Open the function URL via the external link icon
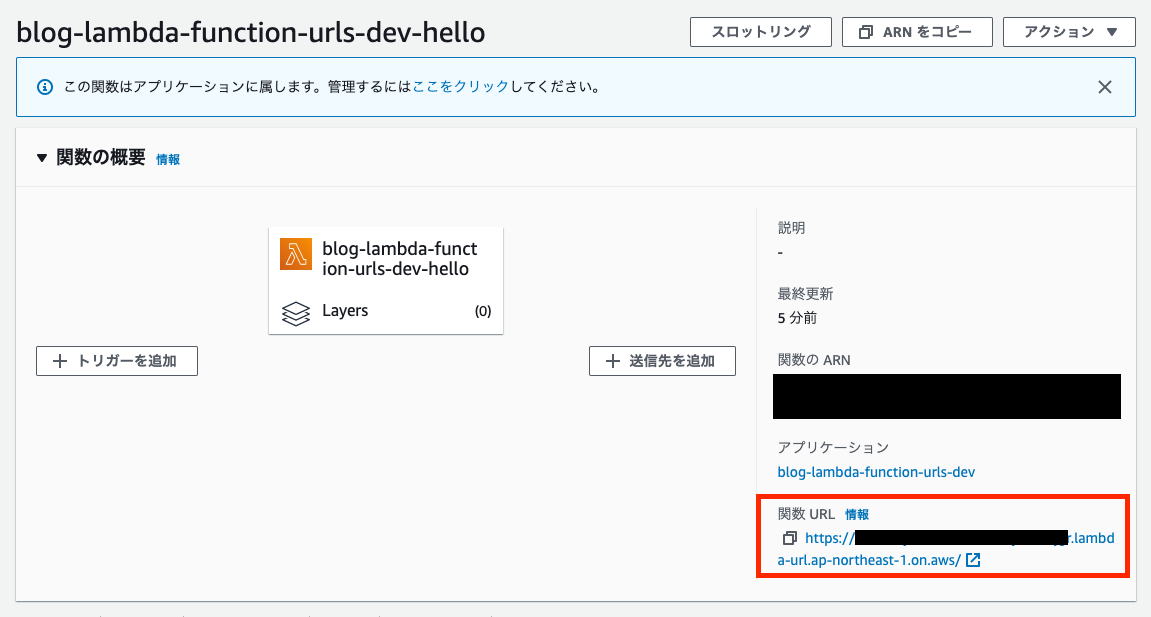The image size is (1151, 617). pos(973,560)
